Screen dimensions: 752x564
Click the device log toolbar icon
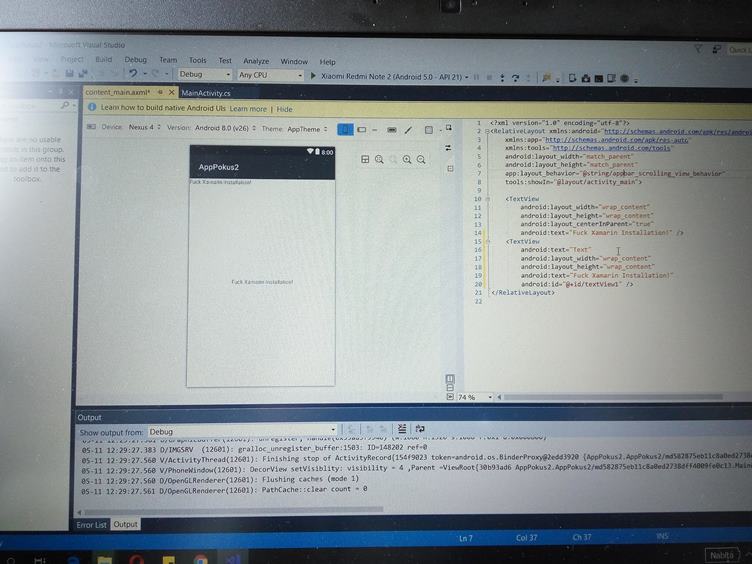[611, 78]
